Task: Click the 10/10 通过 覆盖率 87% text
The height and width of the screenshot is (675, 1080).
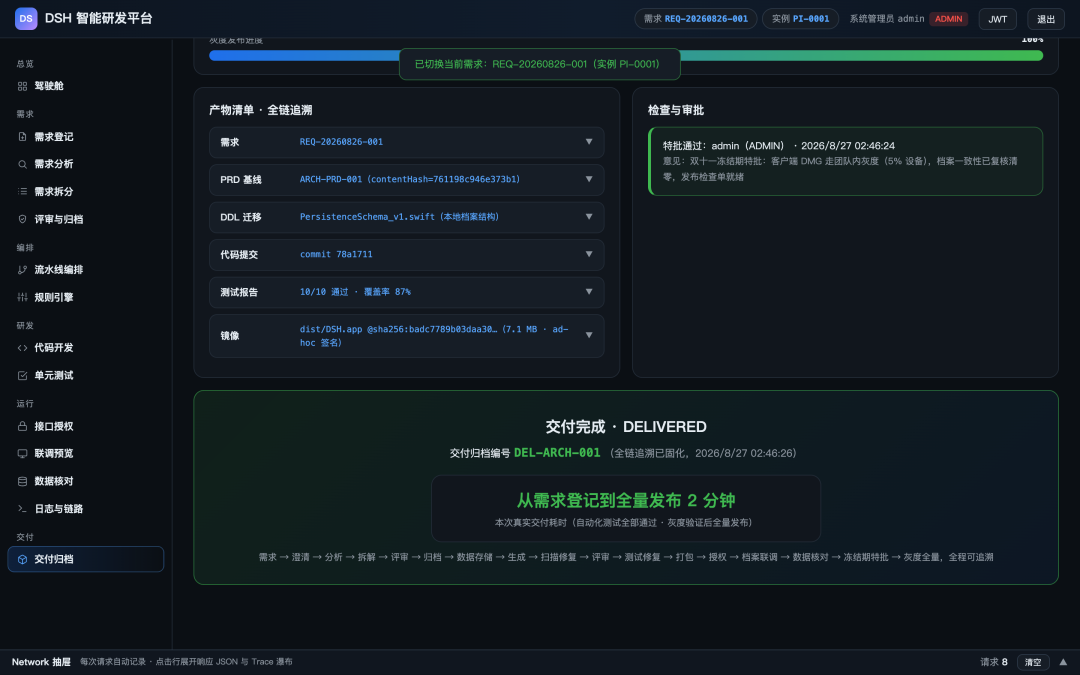Action: pos(355,291)
